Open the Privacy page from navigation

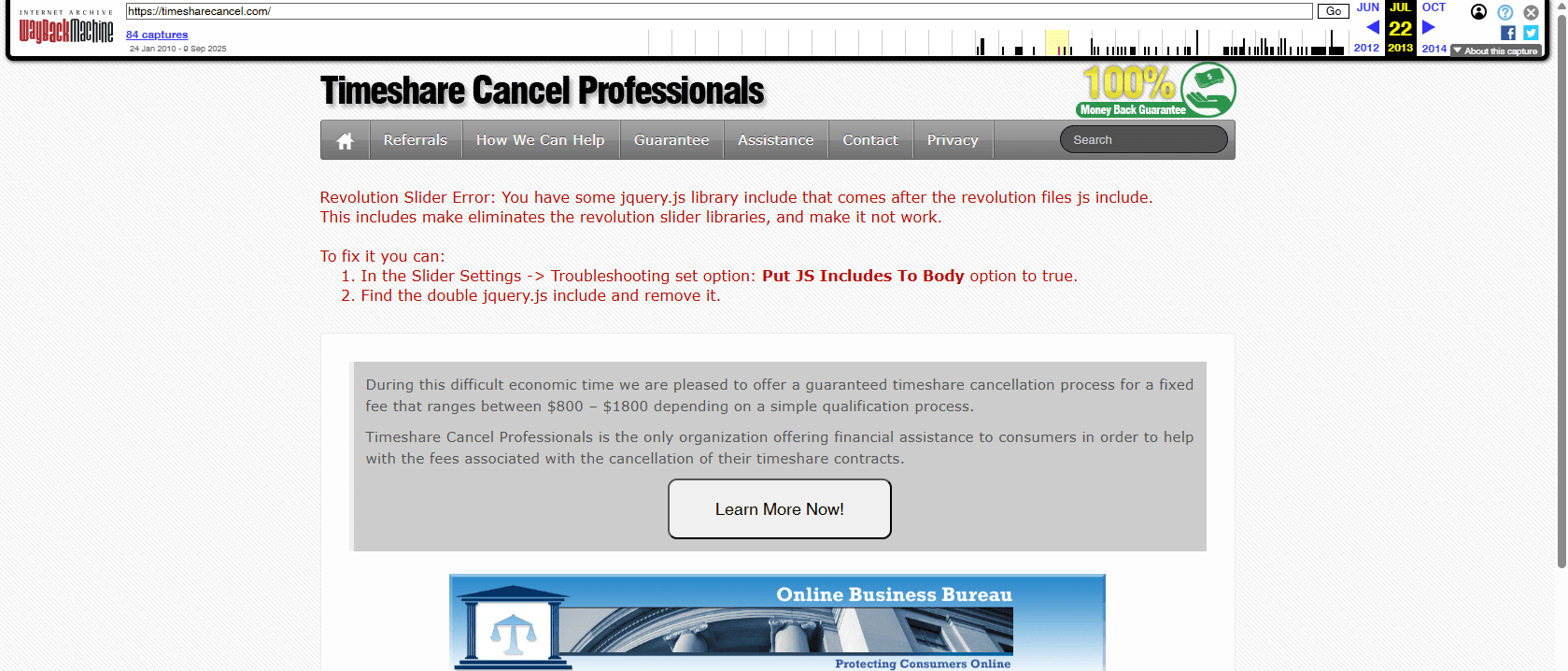pyautogui.click(x=952, y=140)
